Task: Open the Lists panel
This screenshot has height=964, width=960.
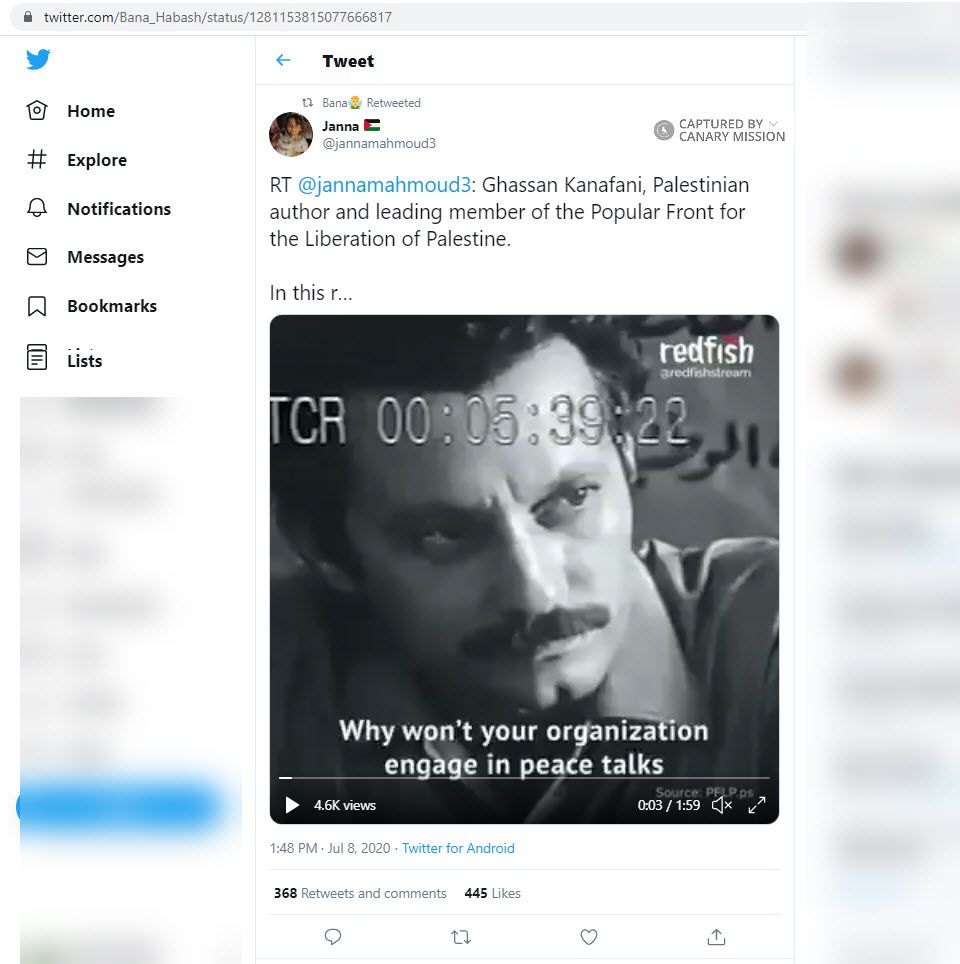Action: coord(83,359)
